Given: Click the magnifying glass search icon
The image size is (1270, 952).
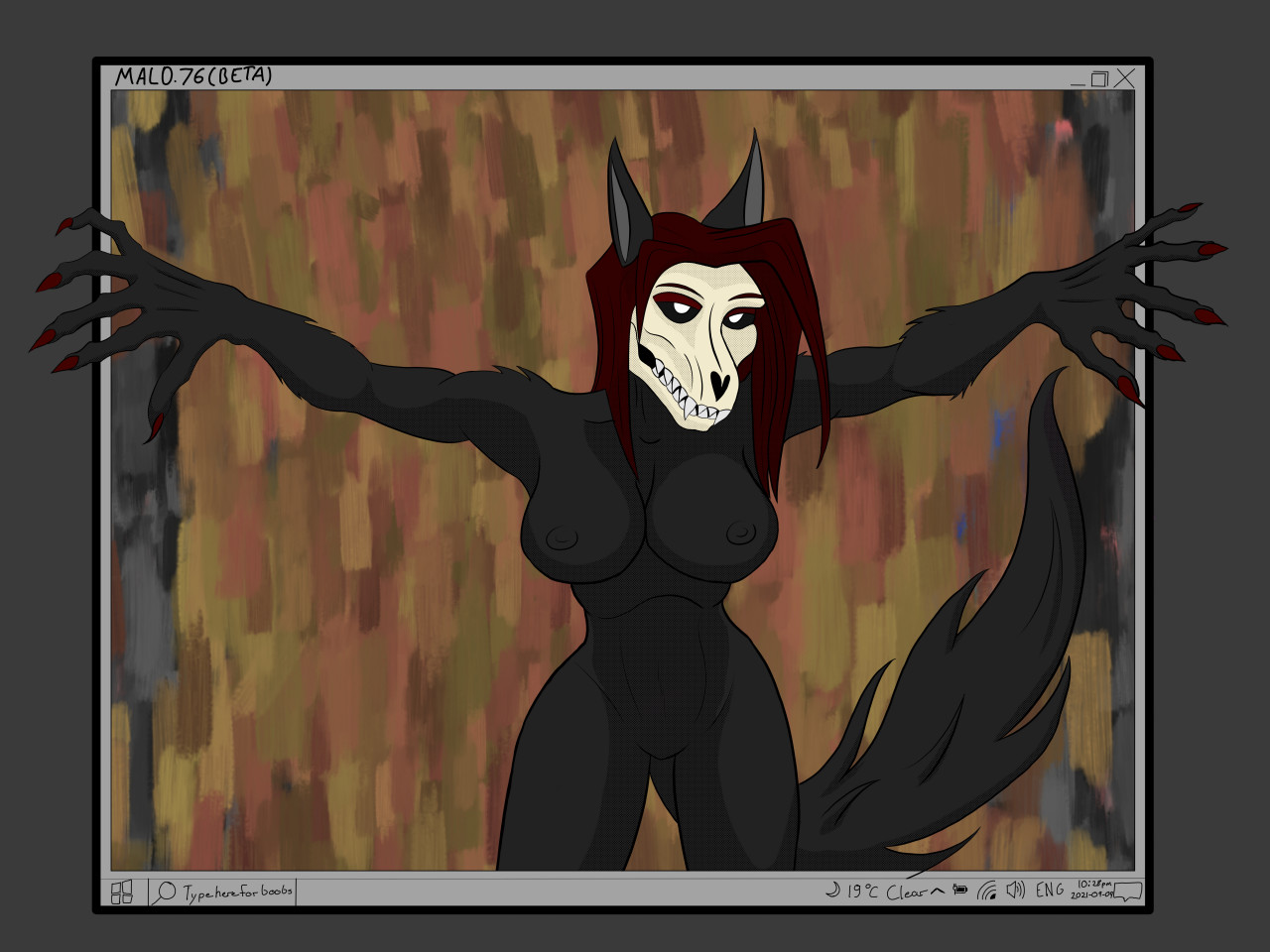Looking at the screenshot, I should 165,892.
